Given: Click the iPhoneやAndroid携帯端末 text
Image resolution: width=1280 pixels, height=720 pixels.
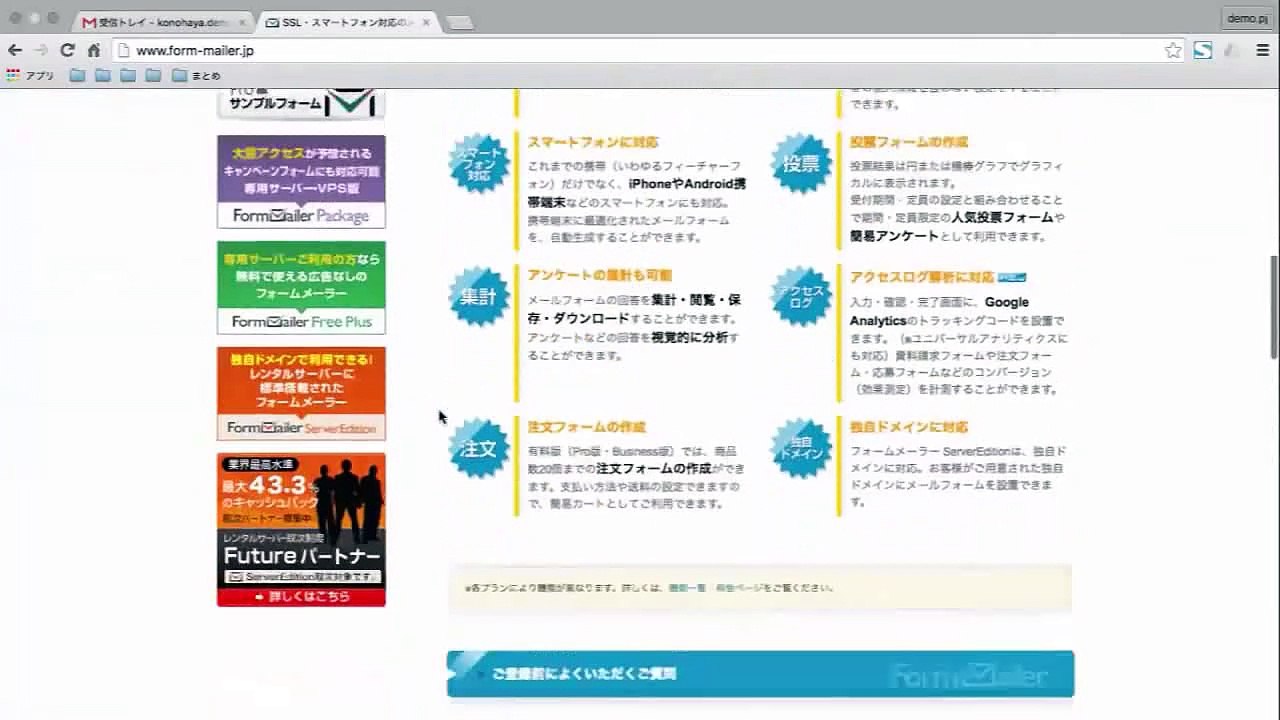Looking at the screenshot, I should tap(637, 193).
